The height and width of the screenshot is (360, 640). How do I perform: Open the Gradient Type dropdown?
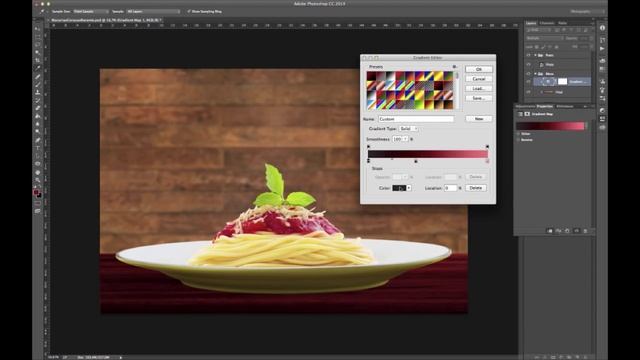409,129
